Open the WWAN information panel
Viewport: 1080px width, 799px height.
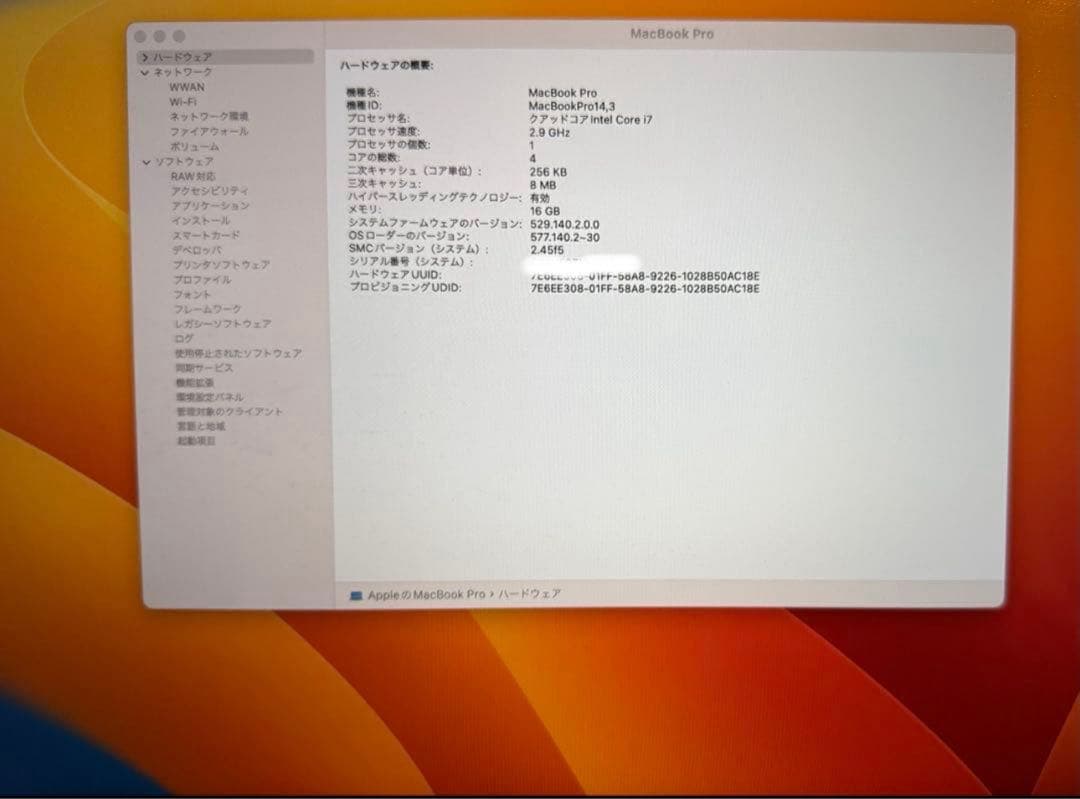[188, 87]
